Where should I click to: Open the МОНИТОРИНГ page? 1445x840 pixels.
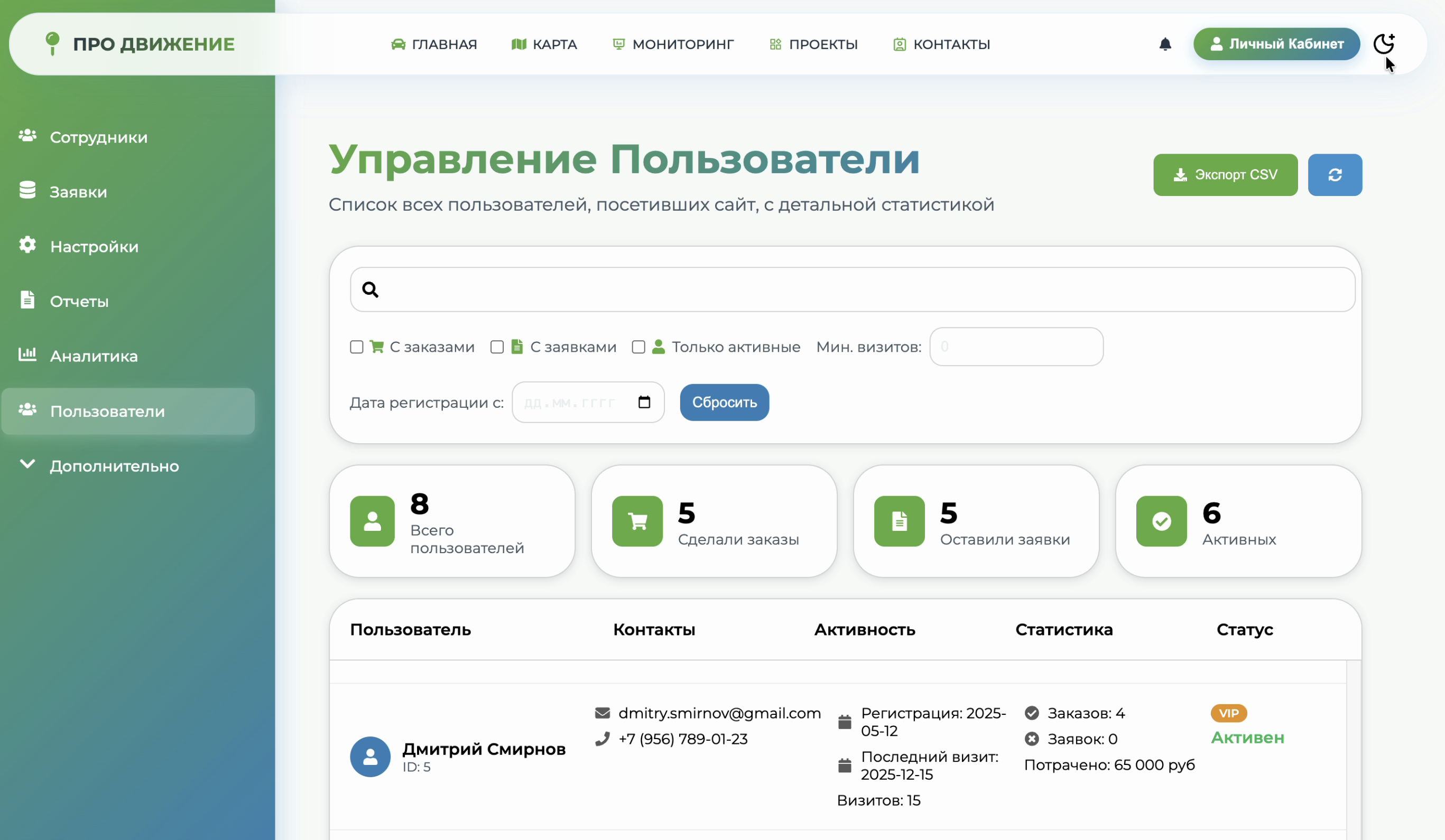click(x=673, y=44)
